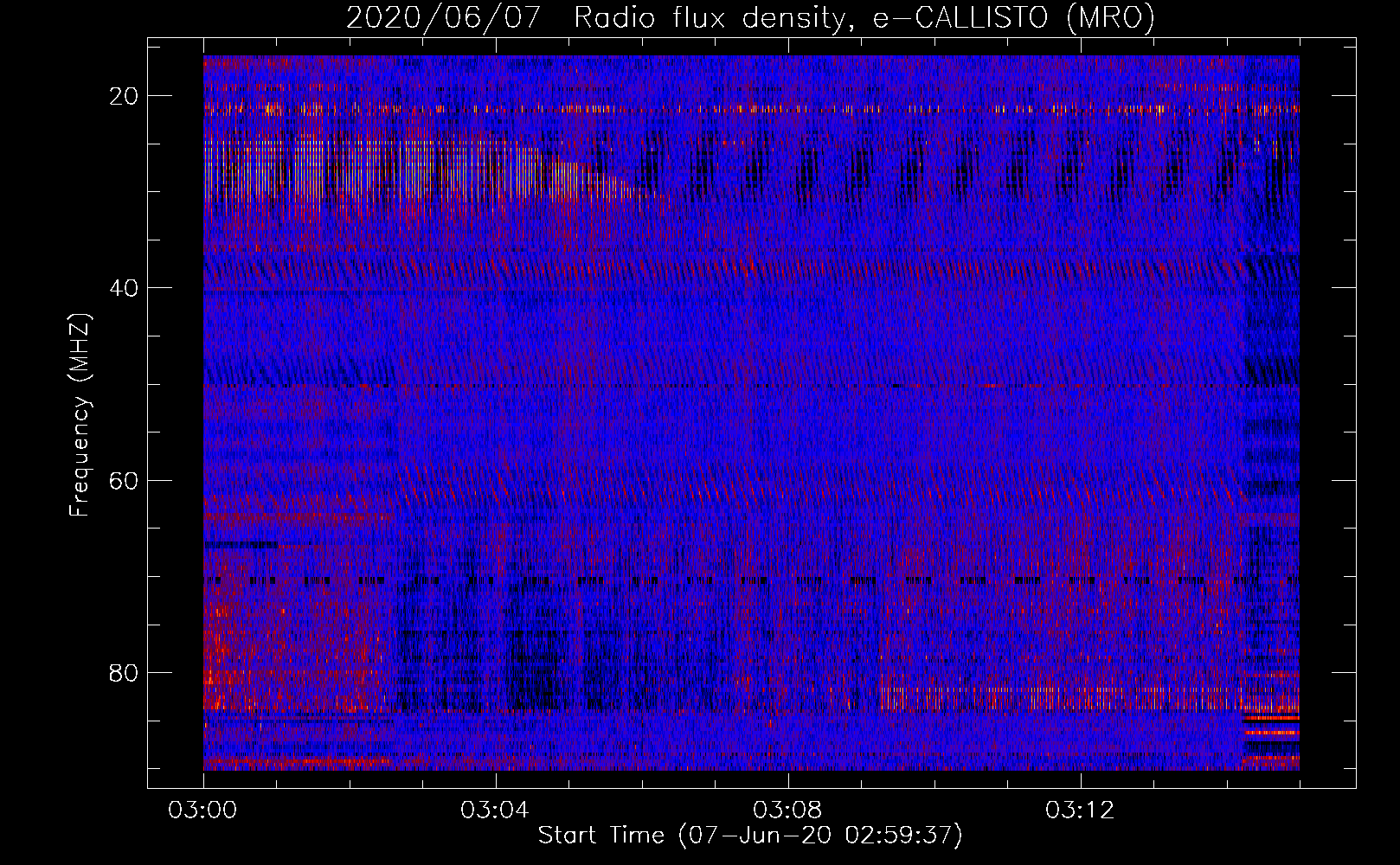Click the '03:00' time tick label

(203, 811)
